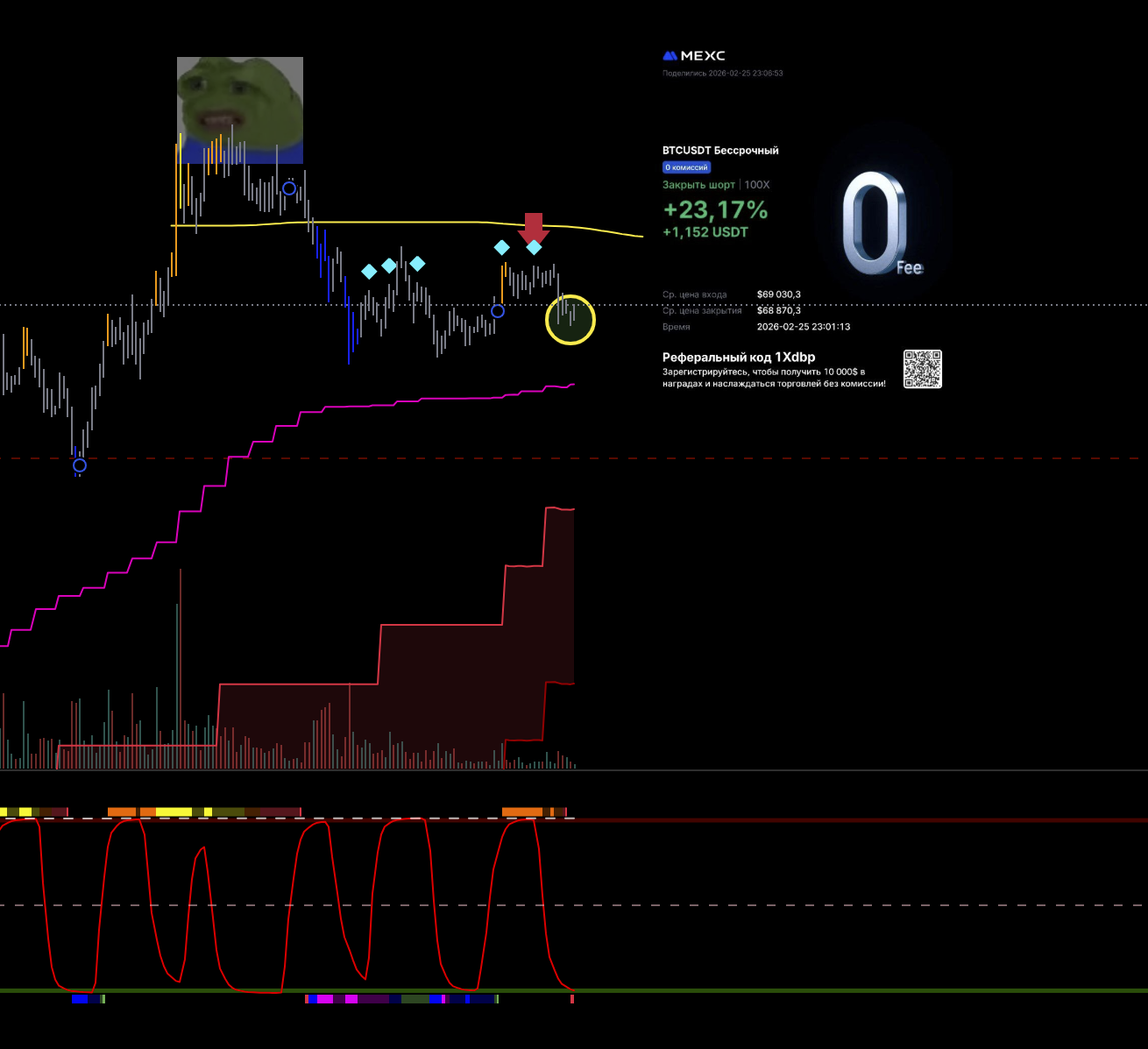The height and width of the screenshot is (1049, 1148).
Task: Click the orange segment above the oscillator's right end
Action: 523,812
